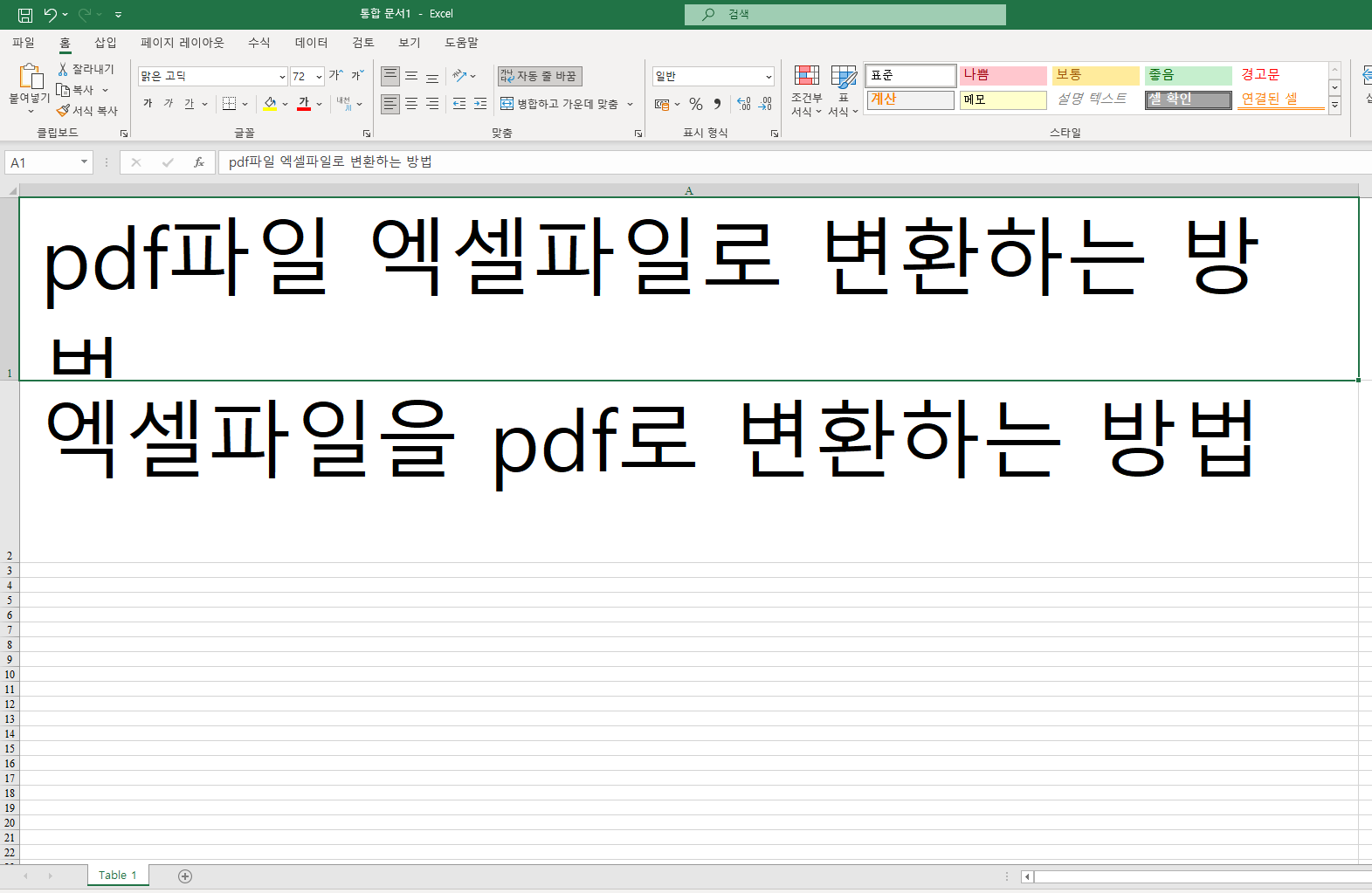The height and width of the screenshot is (893, 1372).
Task: Click the Format Painter (서식 복사) button
Action: (x=86, y=111)
